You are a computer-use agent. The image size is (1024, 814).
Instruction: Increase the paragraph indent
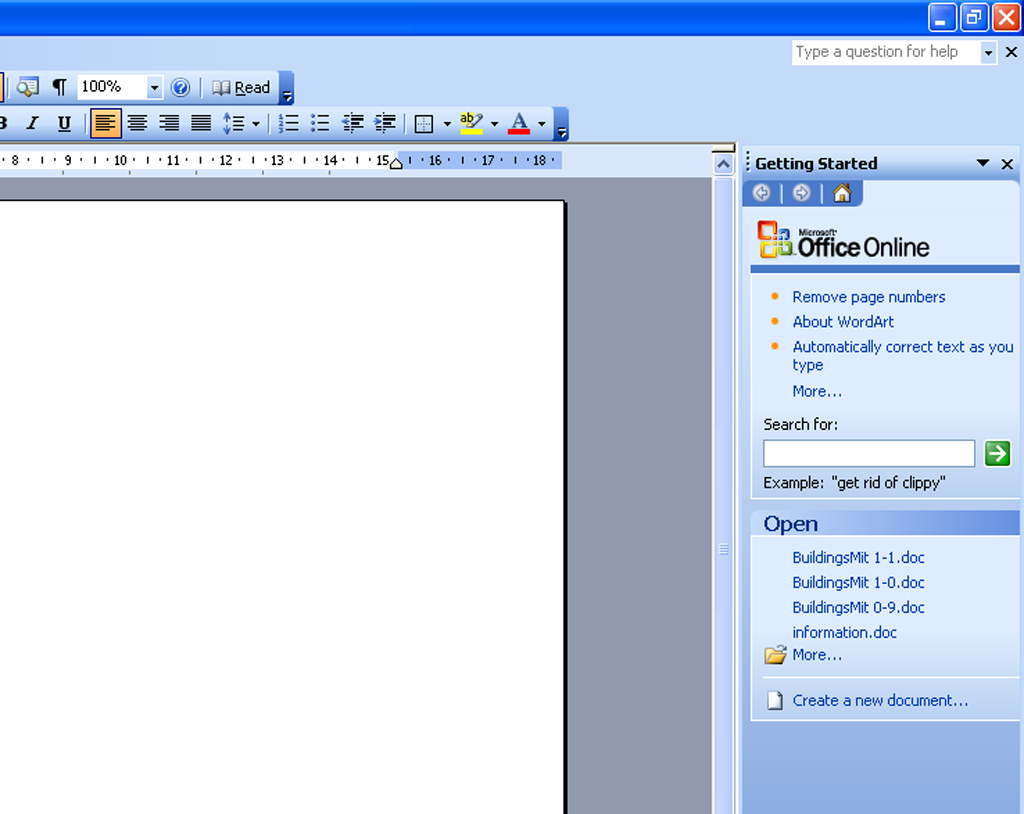385,123
